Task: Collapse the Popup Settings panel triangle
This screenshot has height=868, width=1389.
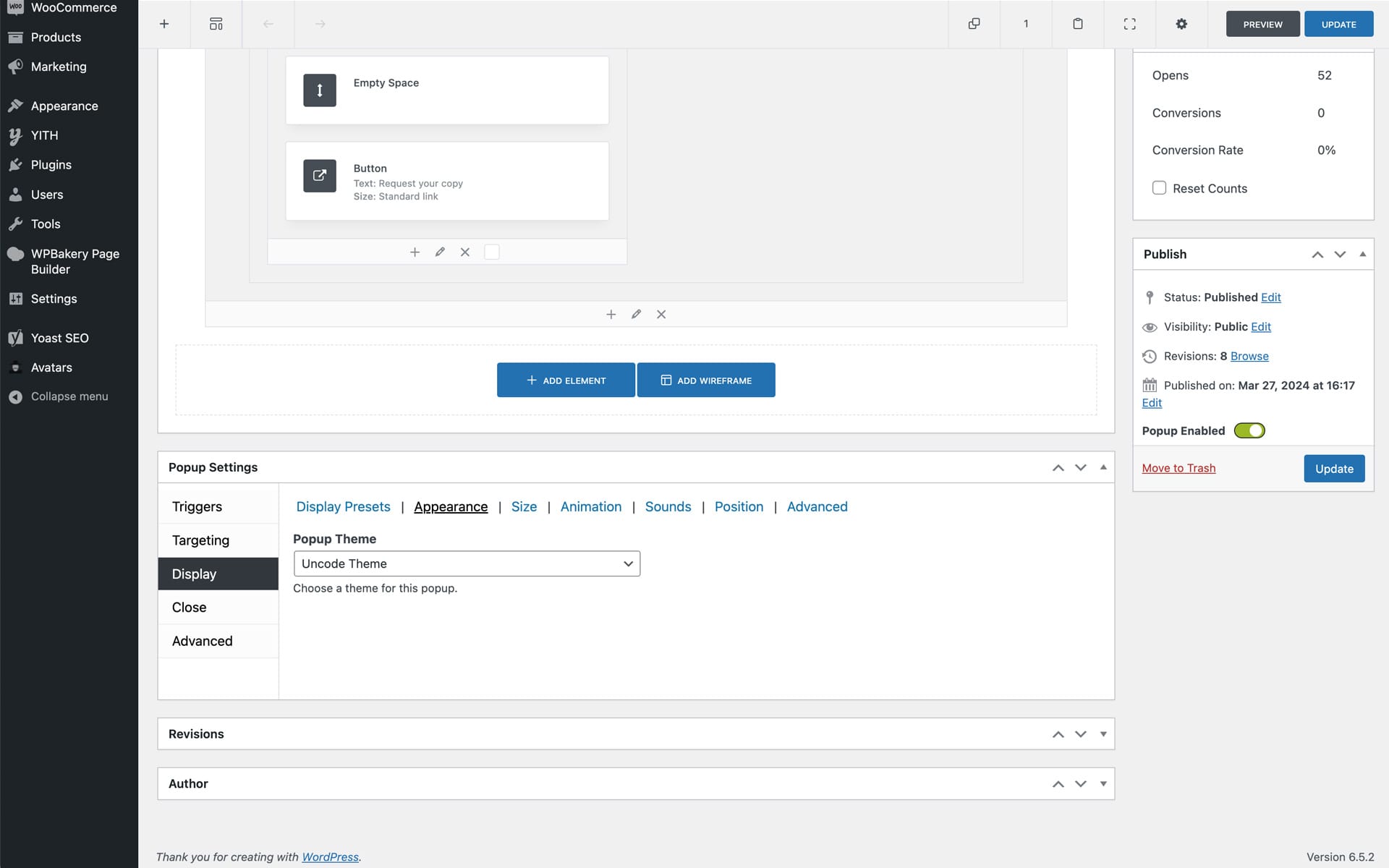Action: pos(1103,467)
